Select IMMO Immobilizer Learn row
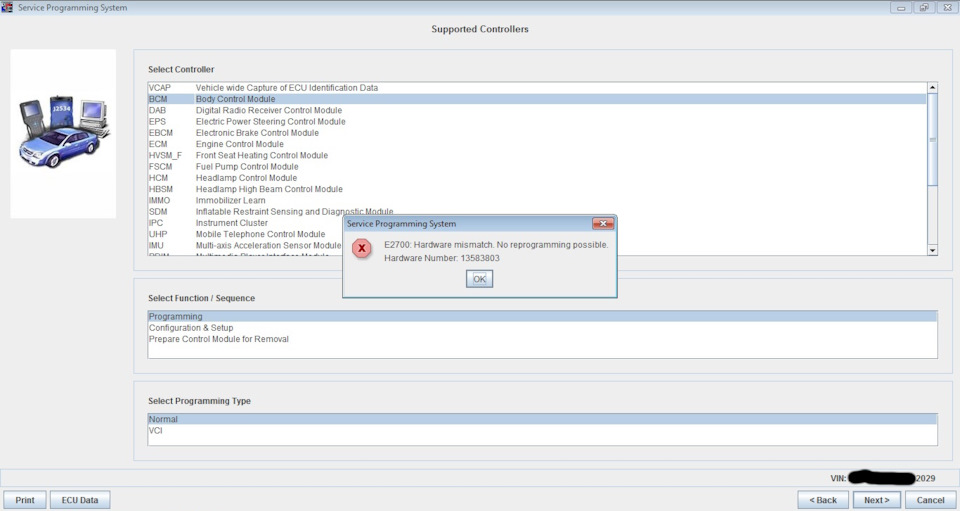 [x=537, y=200]
